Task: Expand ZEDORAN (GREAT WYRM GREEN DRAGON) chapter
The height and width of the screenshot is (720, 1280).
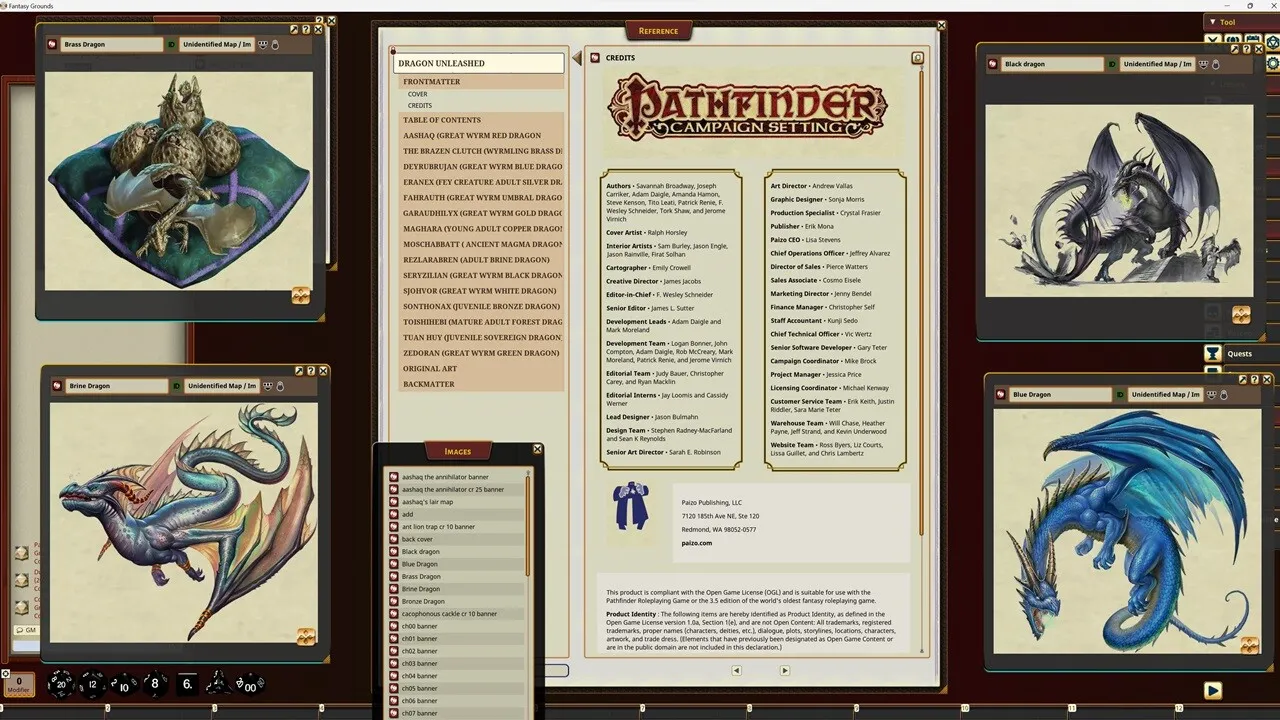Action: (482, 353)
